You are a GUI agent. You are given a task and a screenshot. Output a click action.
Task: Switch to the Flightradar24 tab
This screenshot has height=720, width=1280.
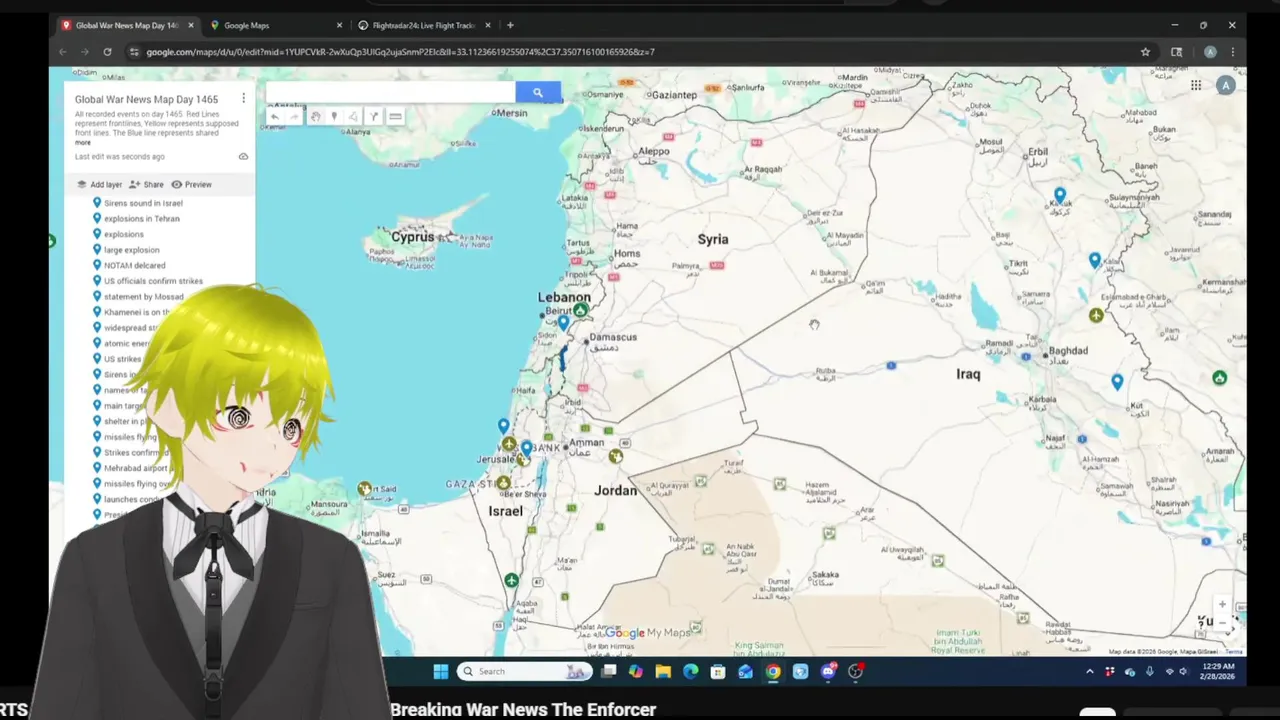(422, 25)
